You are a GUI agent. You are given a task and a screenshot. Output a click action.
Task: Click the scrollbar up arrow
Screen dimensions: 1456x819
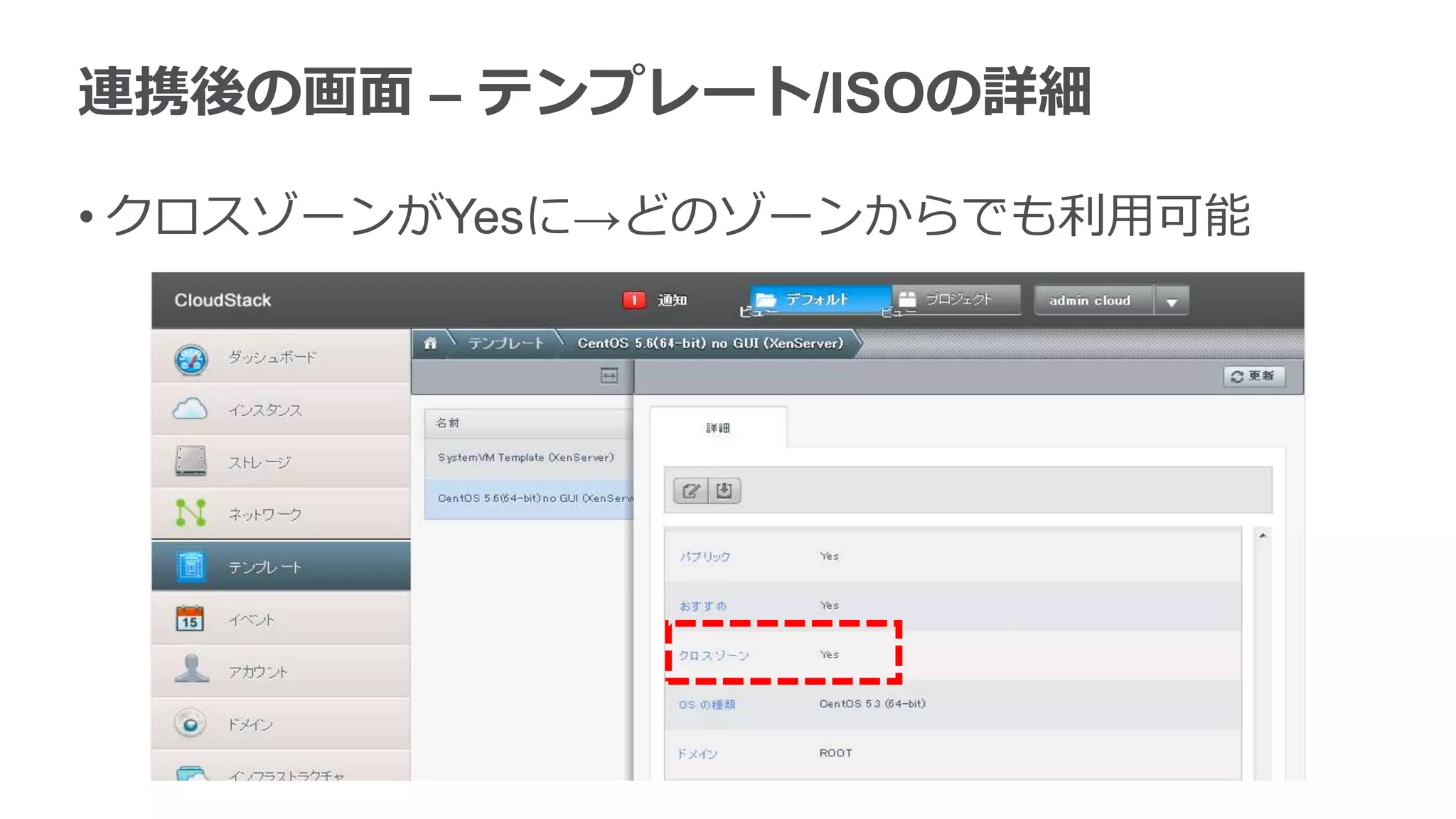pos(1263,535)
